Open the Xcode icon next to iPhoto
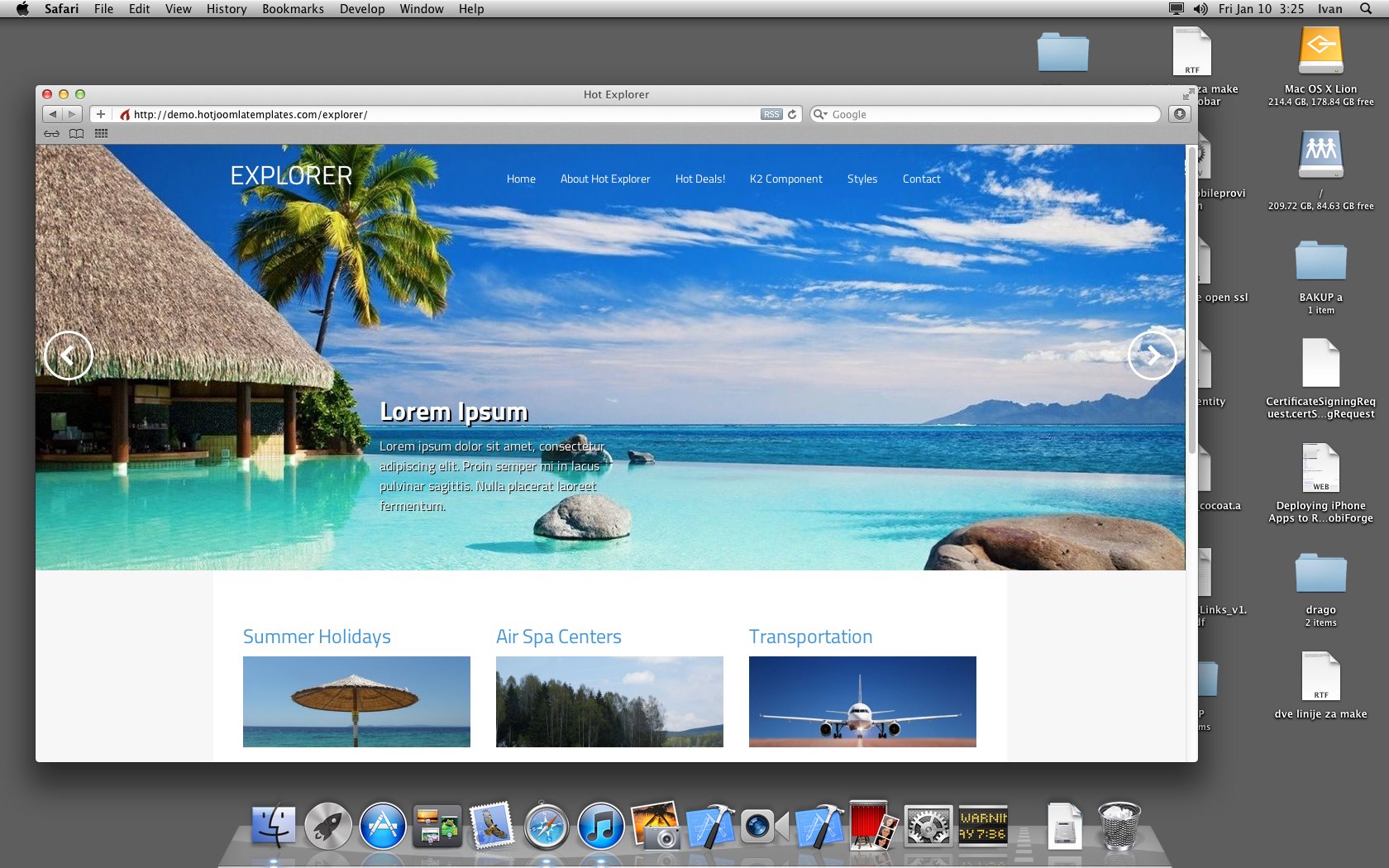The height and width of the screenshot is (868, 1389). click(x=710, y=825)
